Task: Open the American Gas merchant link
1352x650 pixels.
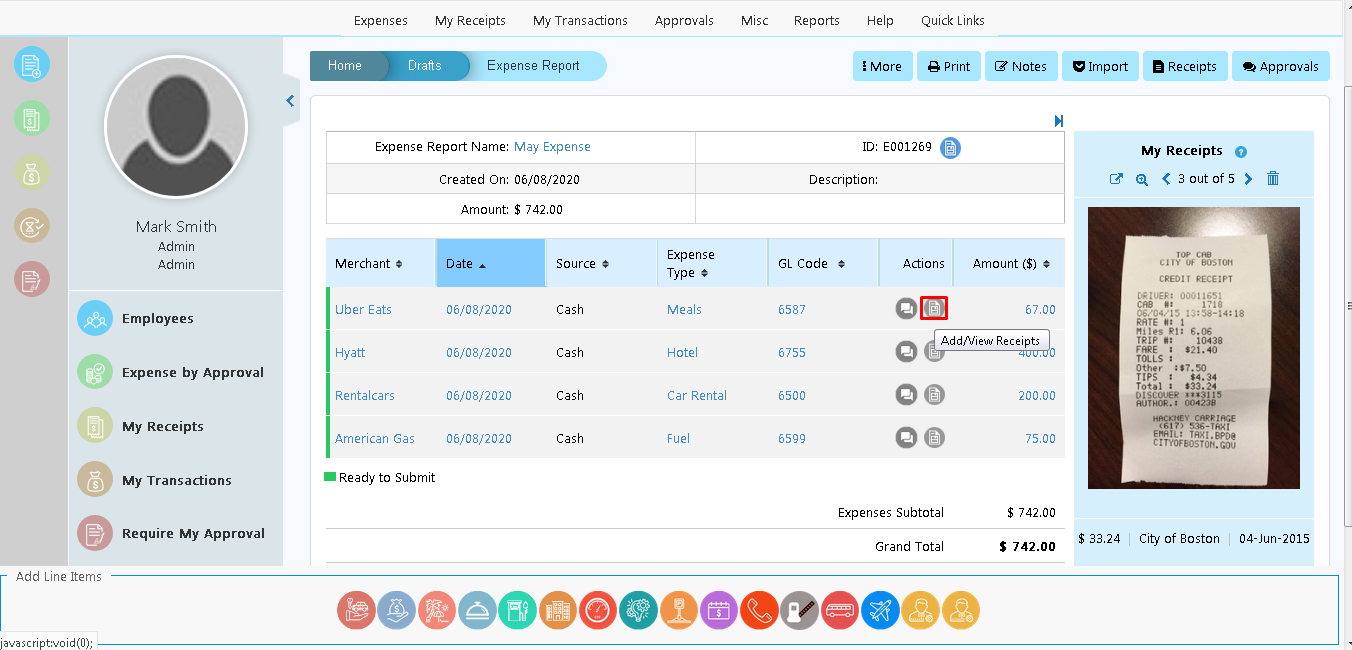Action: pos(375,439)
